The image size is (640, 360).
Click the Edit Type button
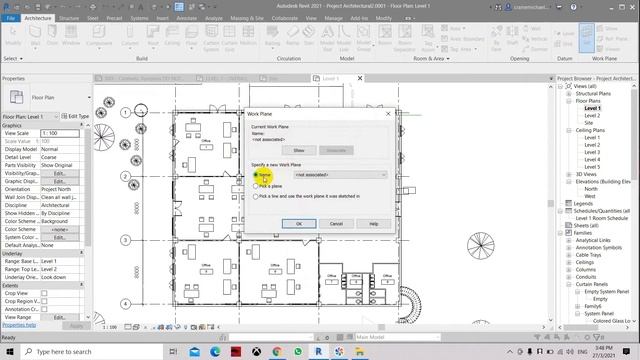pyautogui.click(x=75, y=116)
